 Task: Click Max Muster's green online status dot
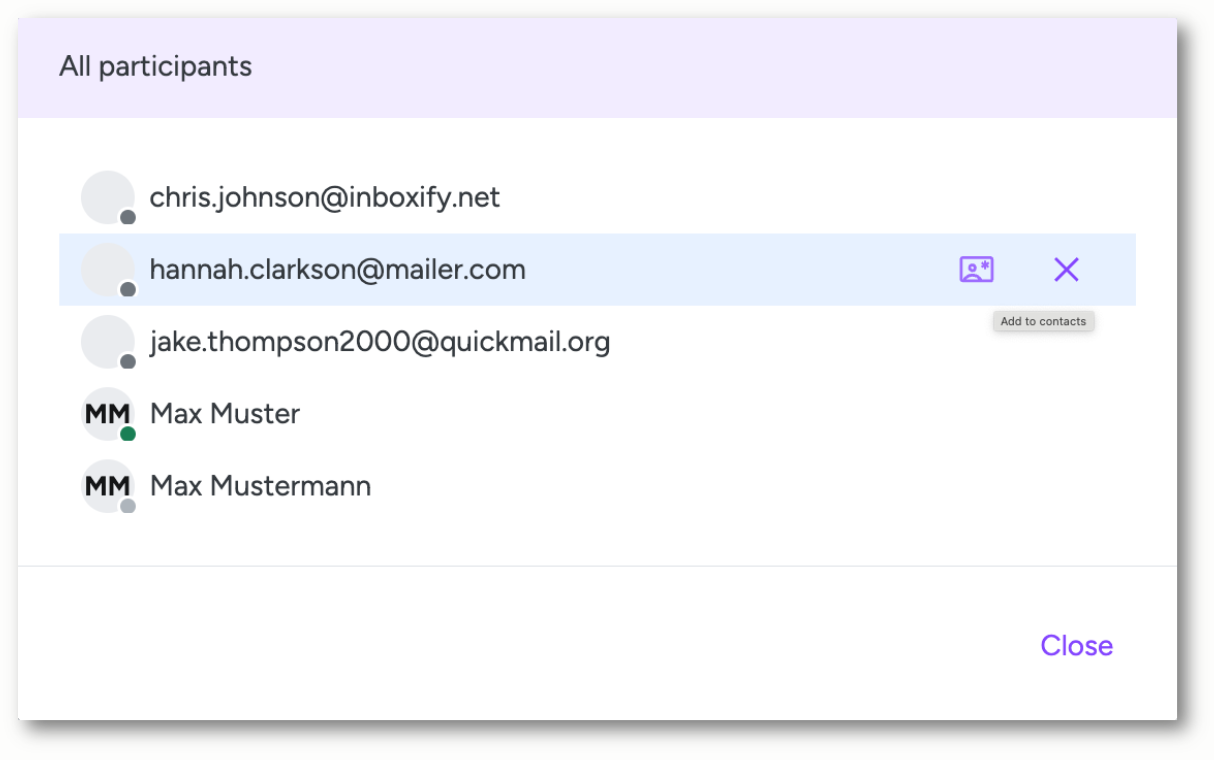[x=128, y=434]
